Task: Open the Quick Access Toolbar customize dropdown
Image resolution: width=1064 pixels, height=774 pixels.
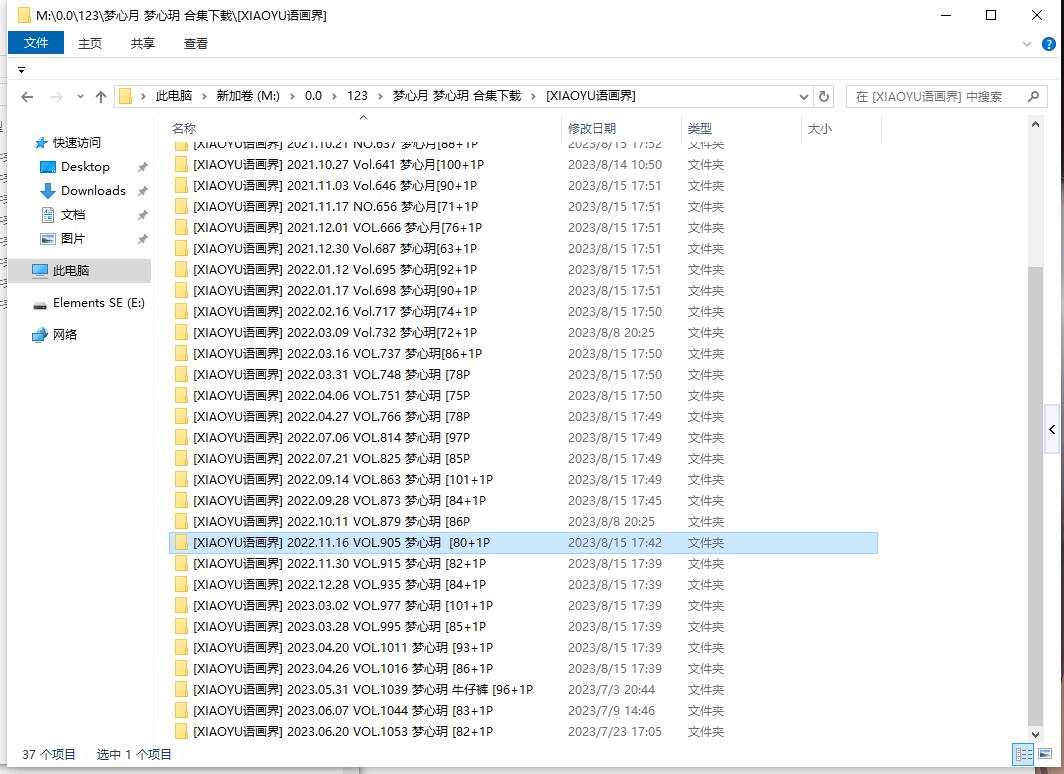Action: pos(21,70)
